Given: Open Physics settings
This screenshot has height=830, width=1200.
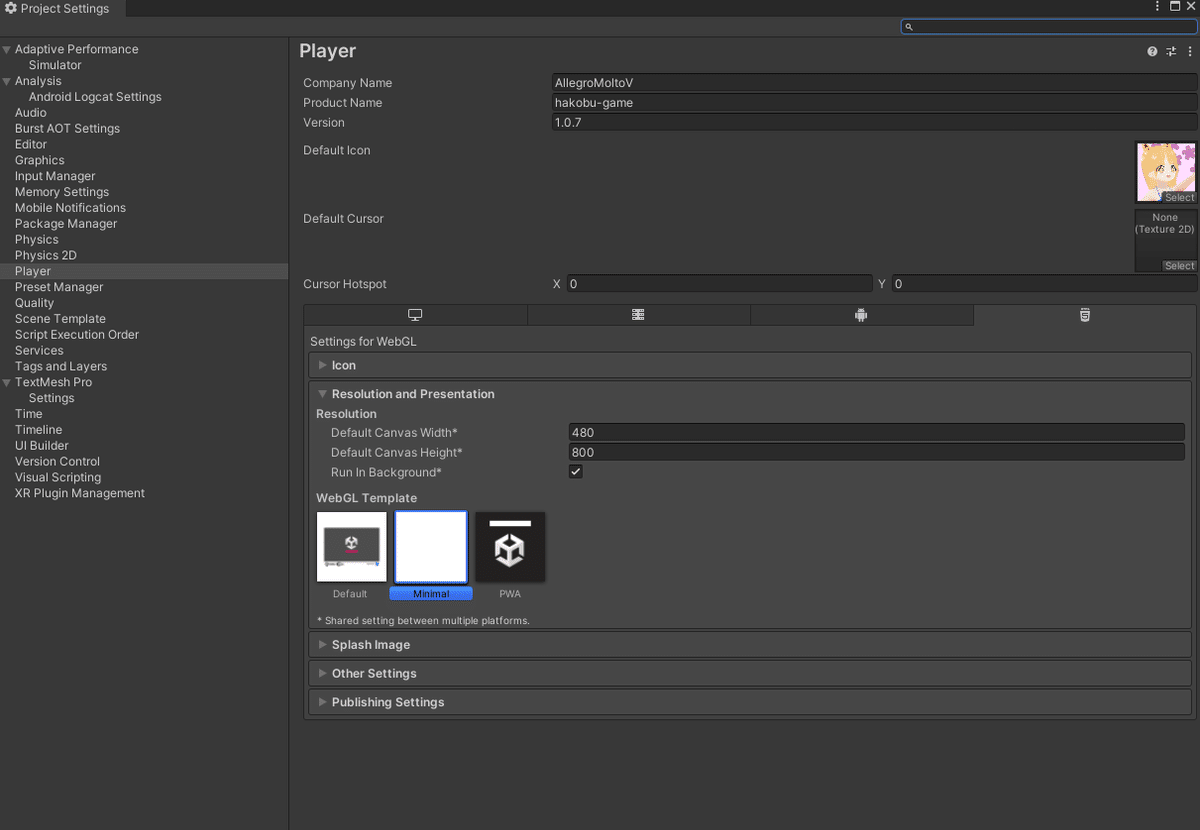Looking at the screenshot, I should tap(37, 240).
